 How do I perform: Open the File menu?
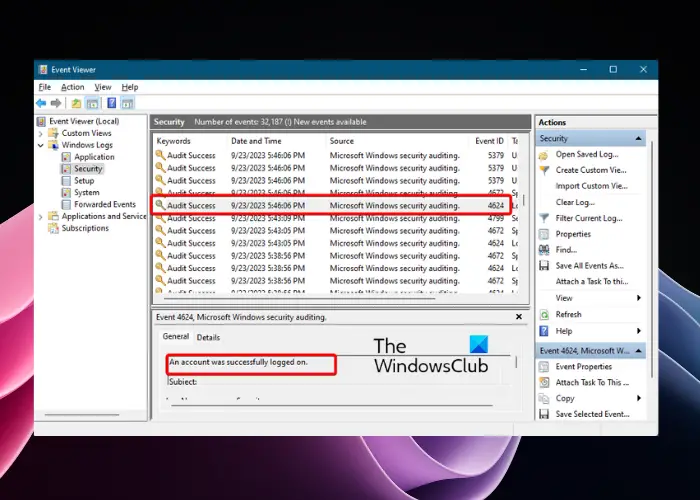point(45,87)
